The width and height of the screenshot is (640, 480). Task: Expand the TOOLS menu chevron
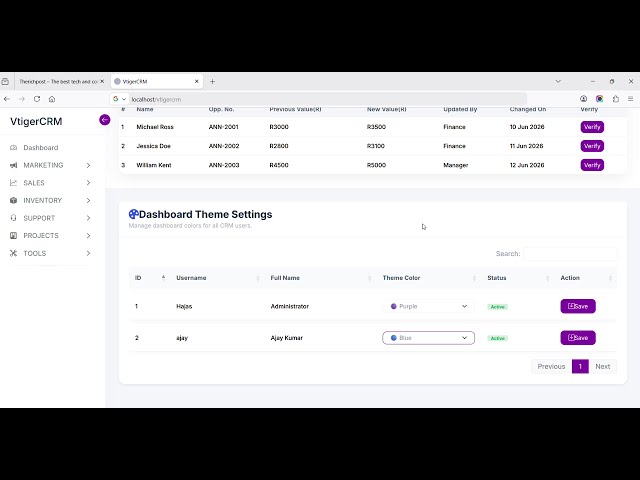coord(88,253)
